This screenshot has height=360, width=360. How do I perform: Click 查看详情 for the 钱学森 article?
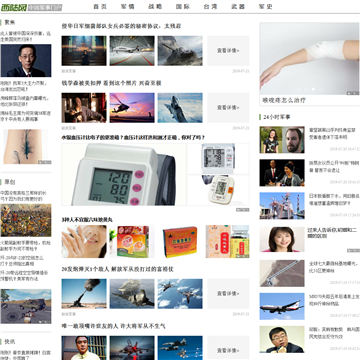pos(228,108)
